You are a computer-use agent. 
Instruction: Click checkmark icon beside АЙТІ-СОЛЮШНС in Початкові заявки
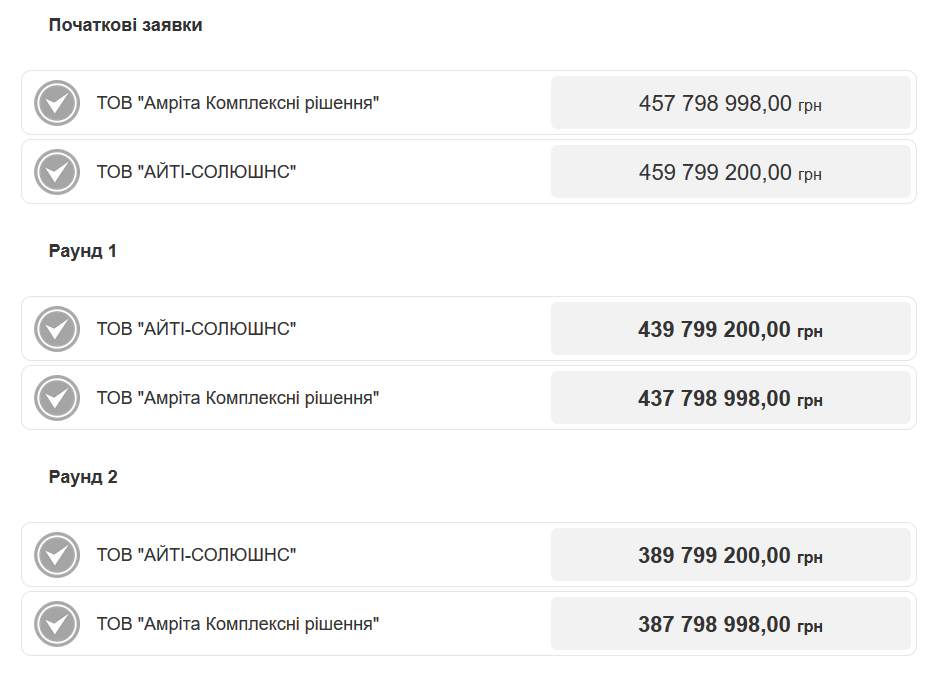pyautogui.click(x=57, y=172)
